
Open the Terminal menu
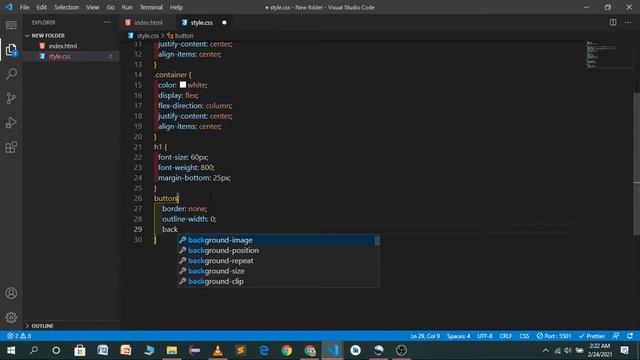coord(151,7)
